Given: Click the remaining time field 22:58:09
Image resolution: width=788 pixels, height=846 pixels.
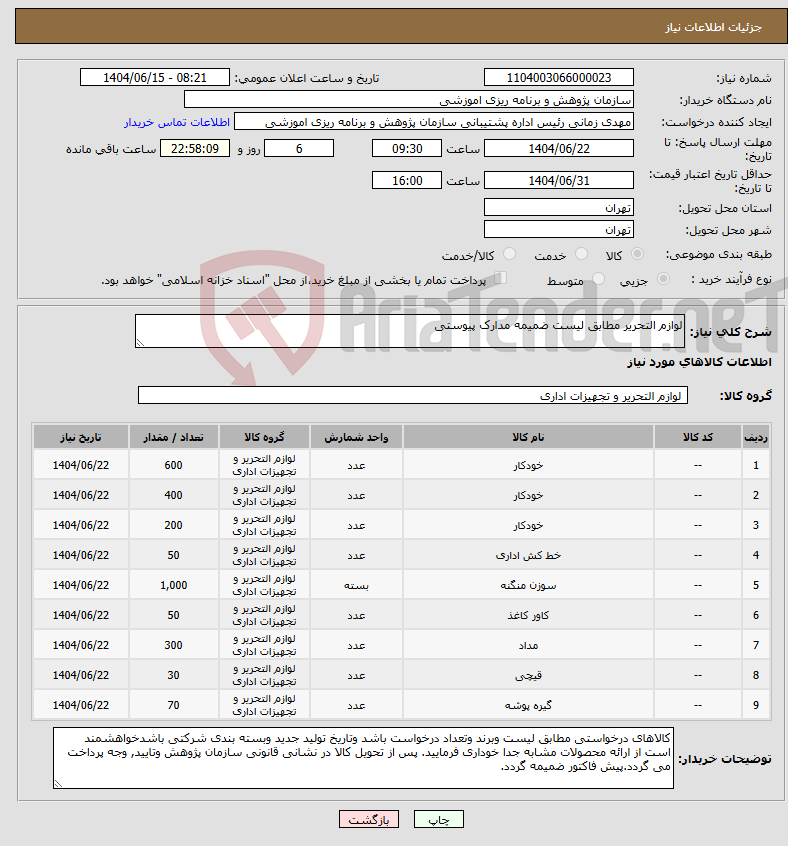Looking at the screenshot, I should tap(195, 148).
